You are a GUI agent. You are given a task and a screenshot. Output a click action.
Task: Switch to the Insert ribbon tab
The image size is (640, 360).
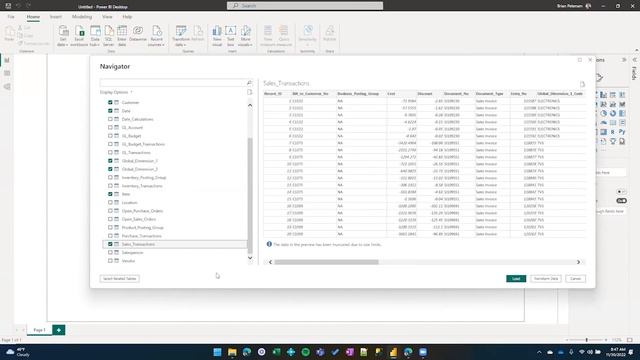pos(56,17)
